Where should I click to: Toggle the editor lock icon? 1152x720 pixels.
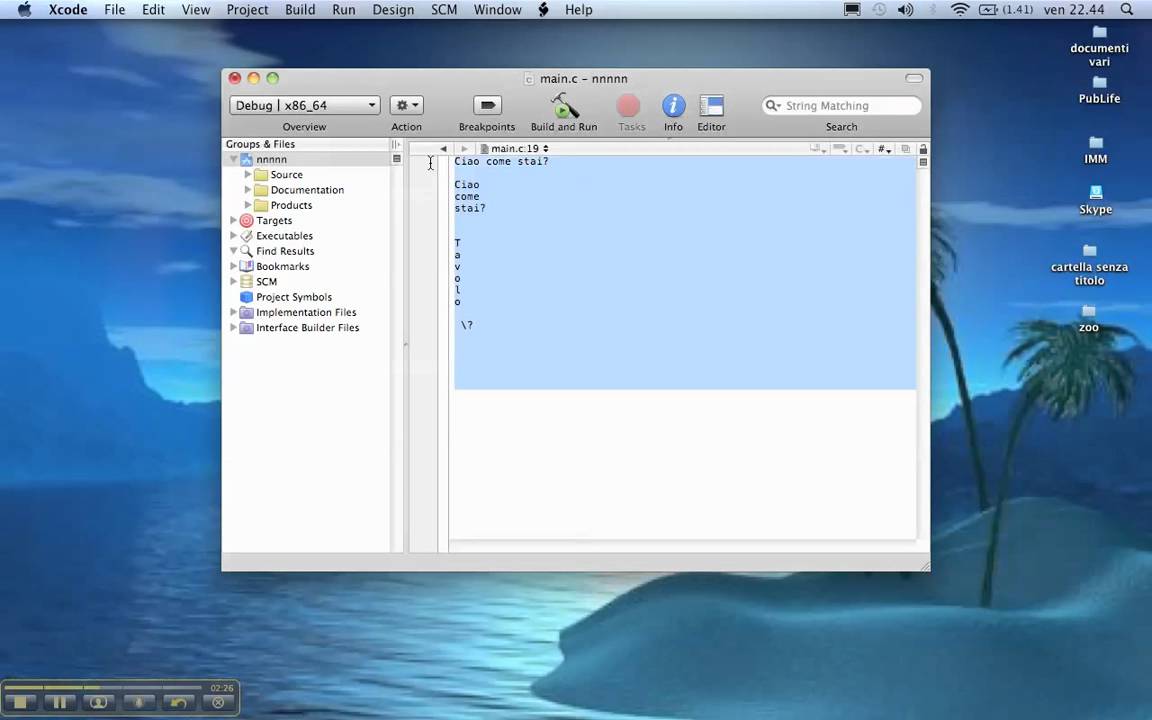click(924, 149)
